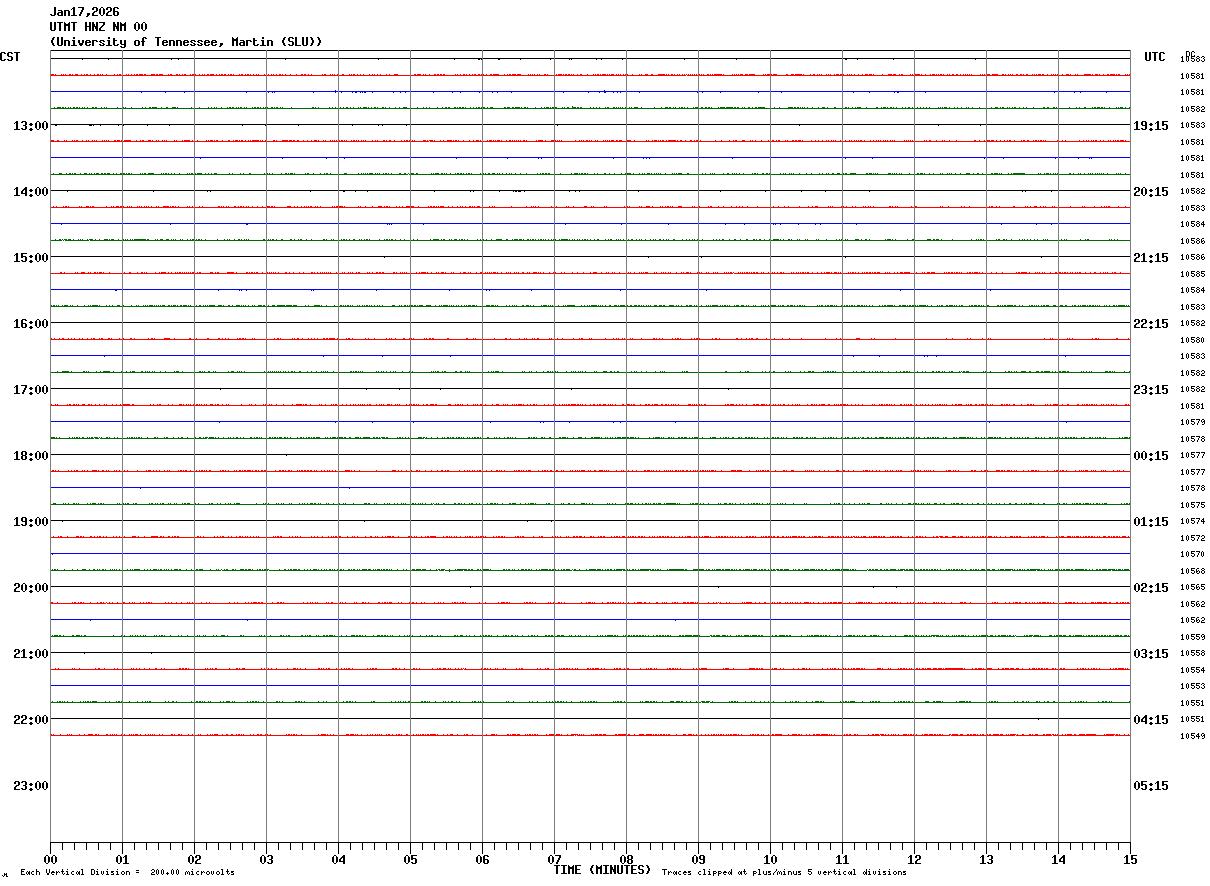The width and height of the screenshot is (1210, 886).
Task: Click minute 12 on the time axis
Action: 914,859
